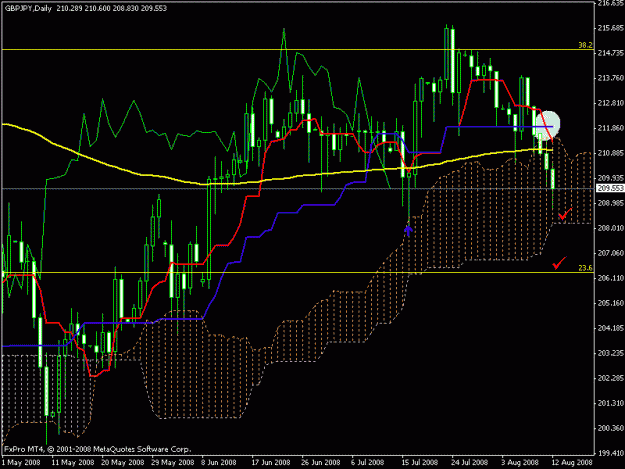Click the 26 Jun 2008 date label
This screenshot has width=625, height=469.
pos(321,463)
